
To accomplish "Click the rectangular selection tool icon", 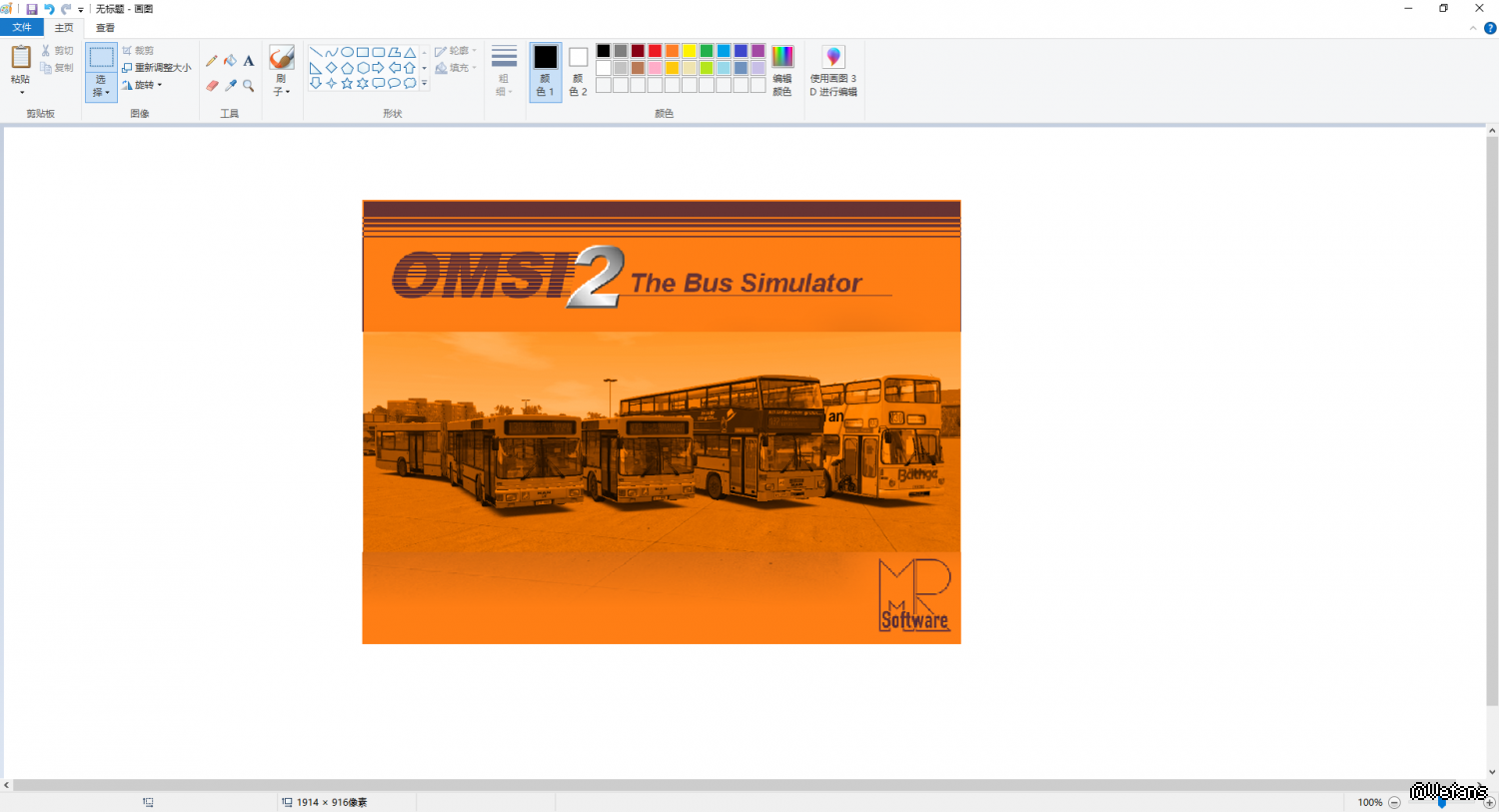I will point(101,58).
